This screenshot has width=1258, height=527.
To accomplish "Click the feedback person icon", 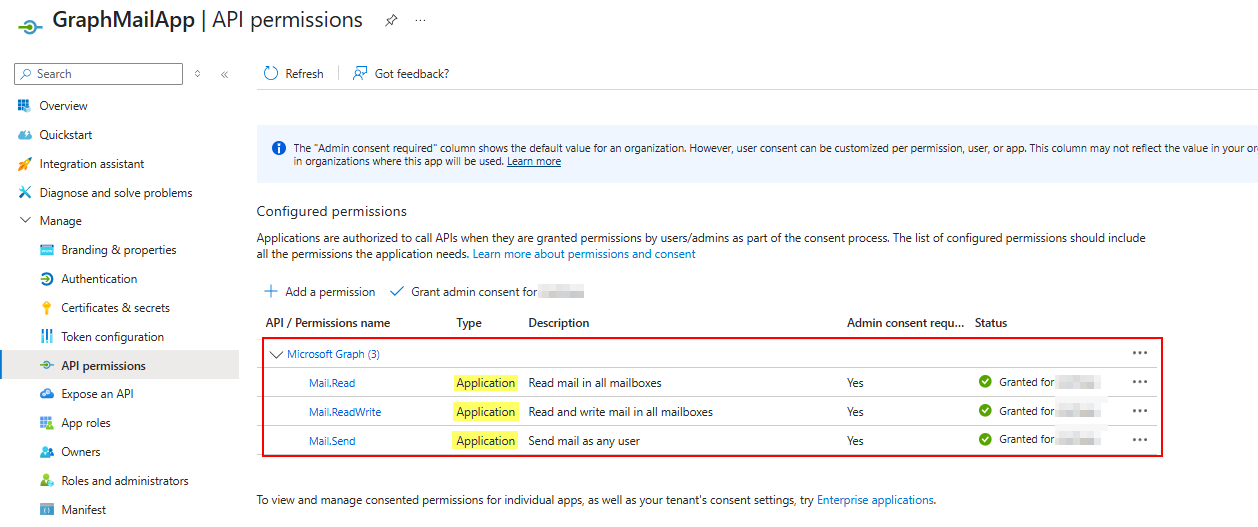I will (360, 74).
